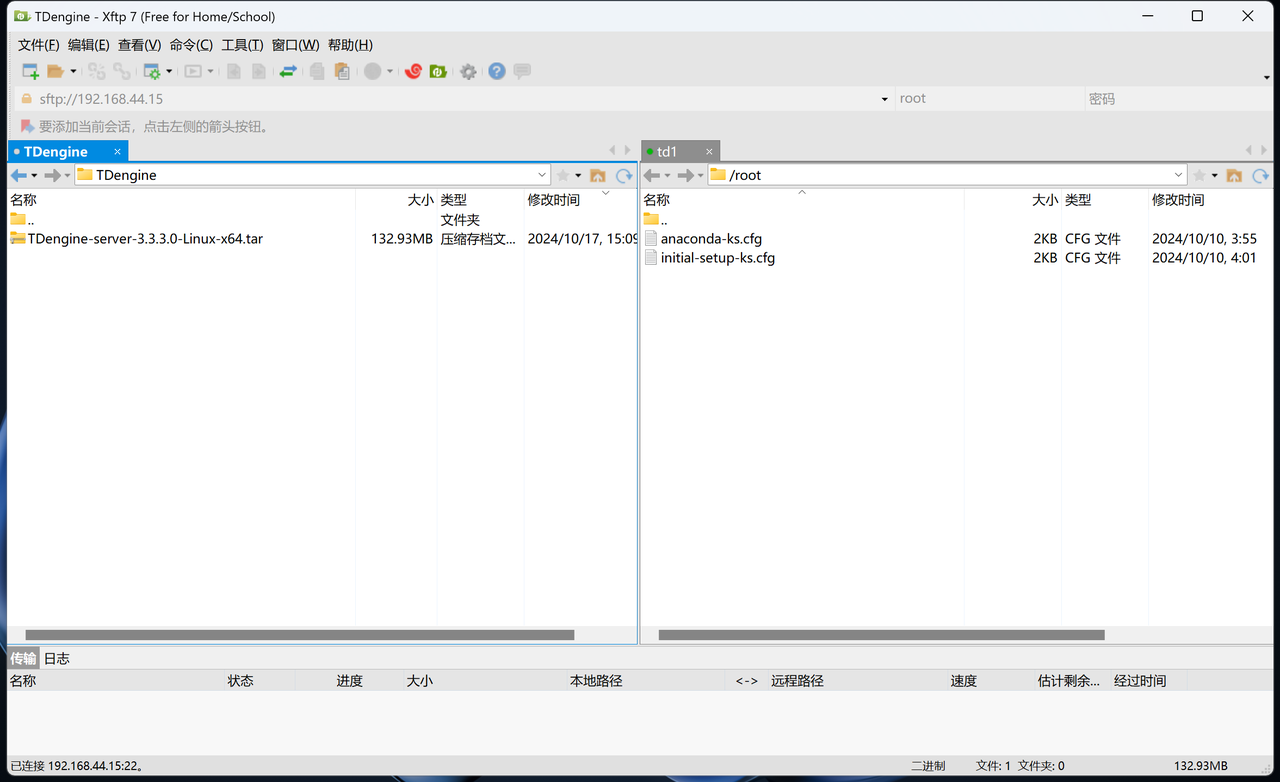Open Options with the gear icon
This screenshot has width=1280, height=782.
click(x=468, y=71)
